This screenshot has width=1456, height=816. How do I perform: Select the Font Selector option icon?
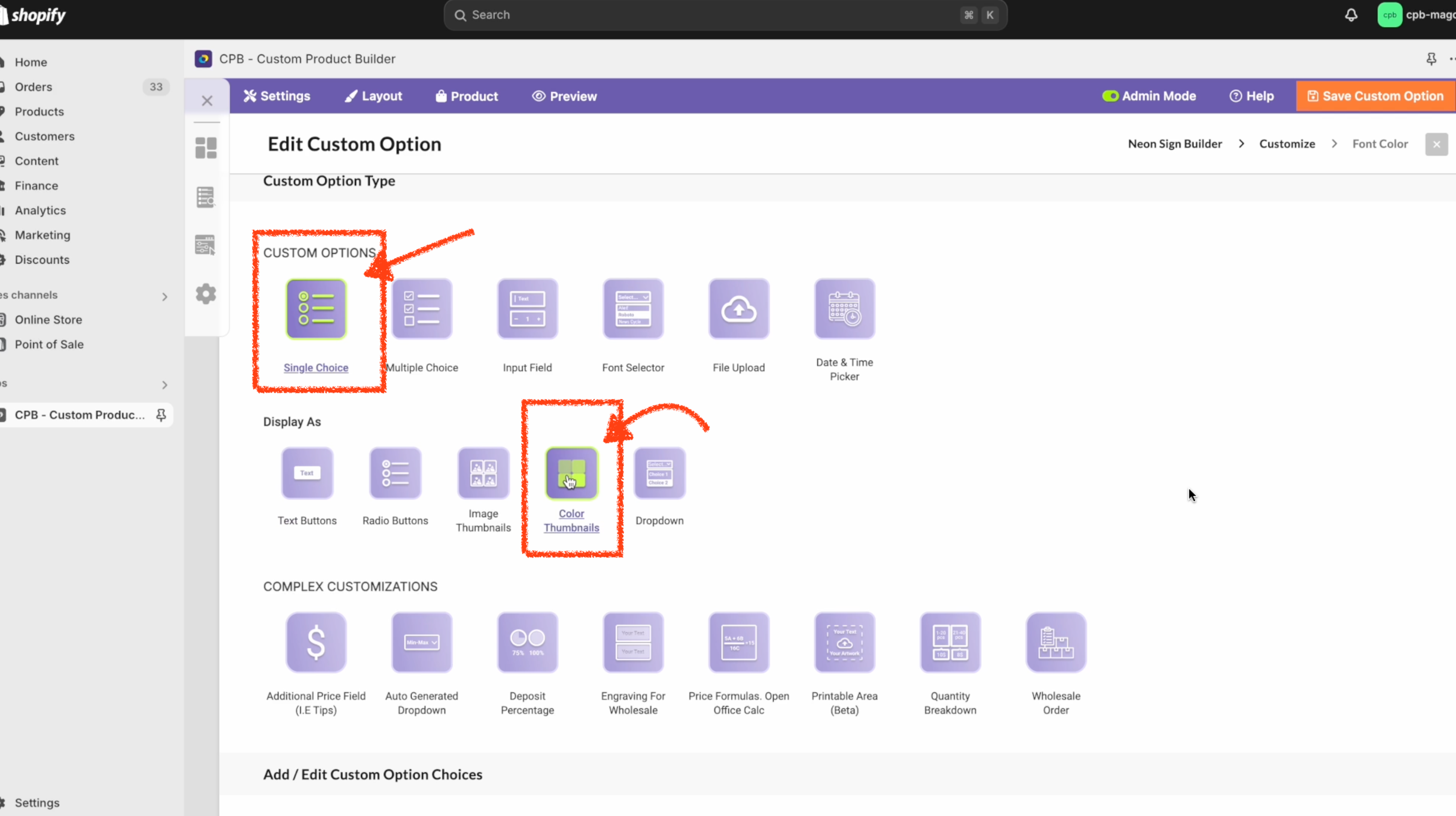pos(633,309)
